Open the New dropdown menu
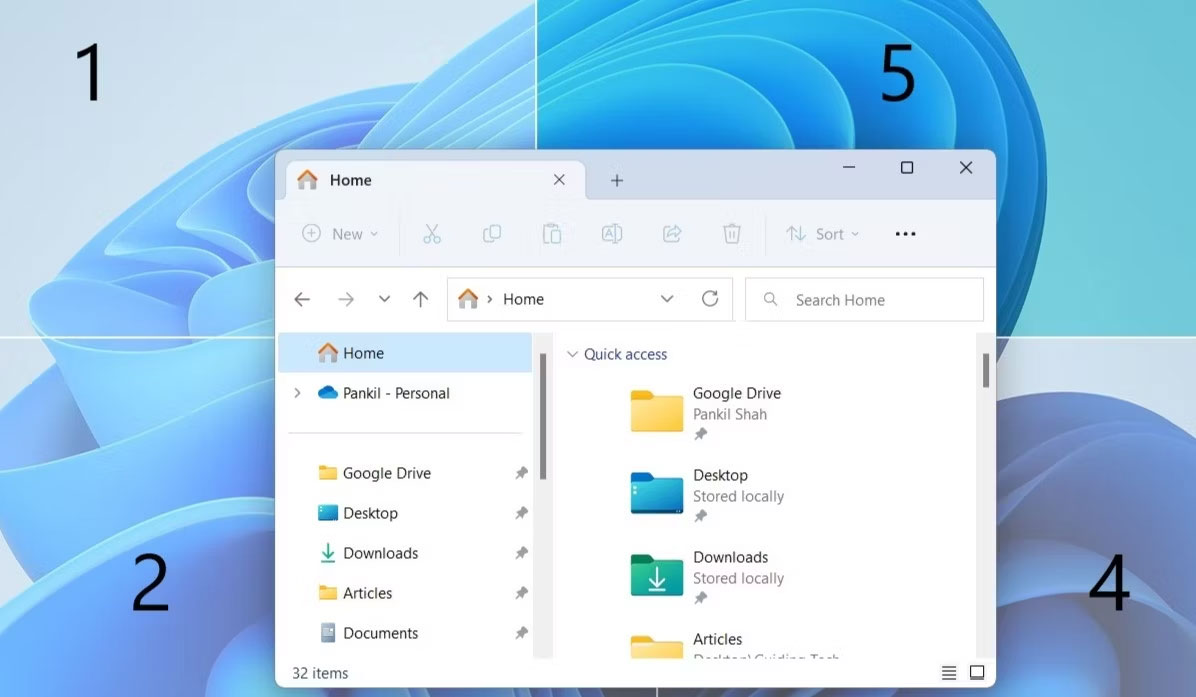1196x697 pixels. [340, 233]
